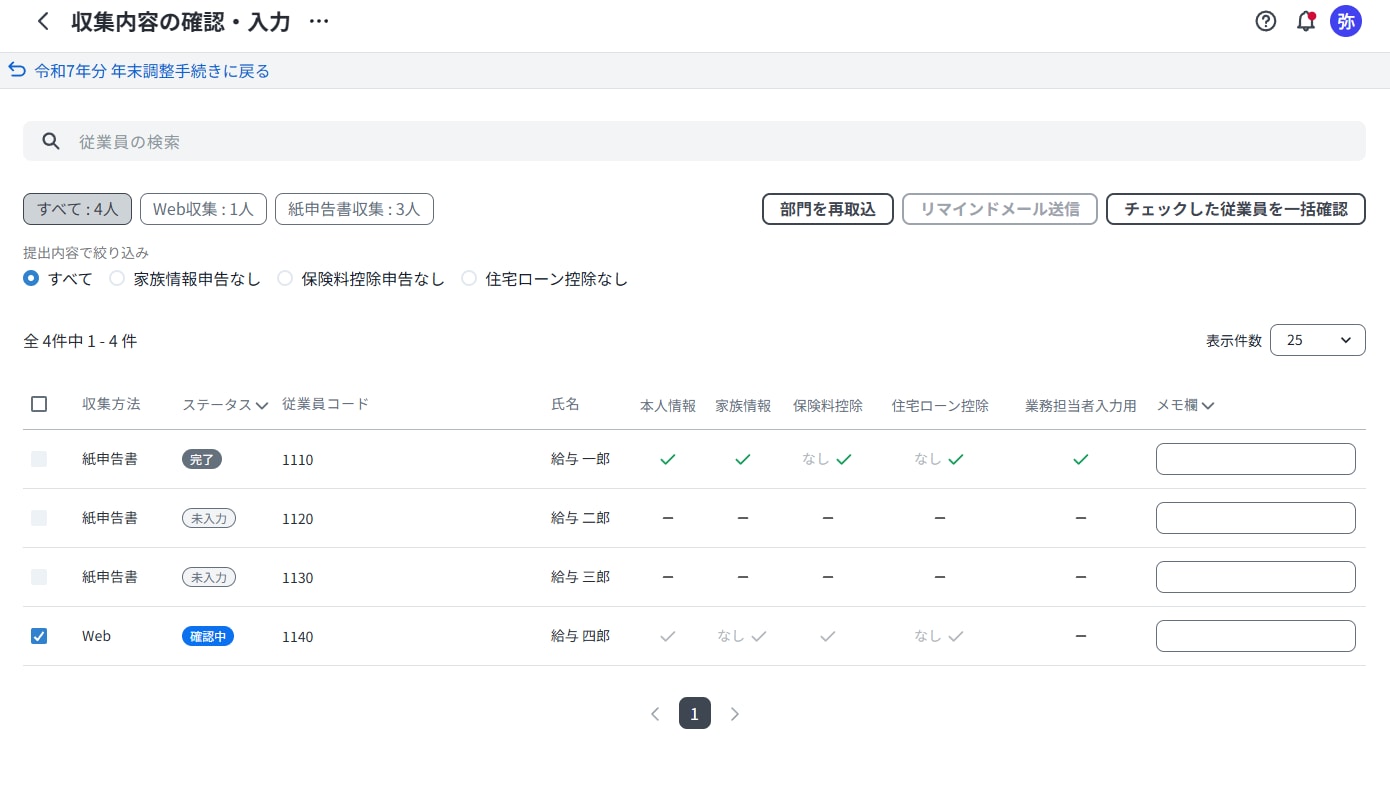Click the memo field for 給与 一郎
Image resolution: width=1390 pixels, height=789 pixels.
[x=1255, y=459]
